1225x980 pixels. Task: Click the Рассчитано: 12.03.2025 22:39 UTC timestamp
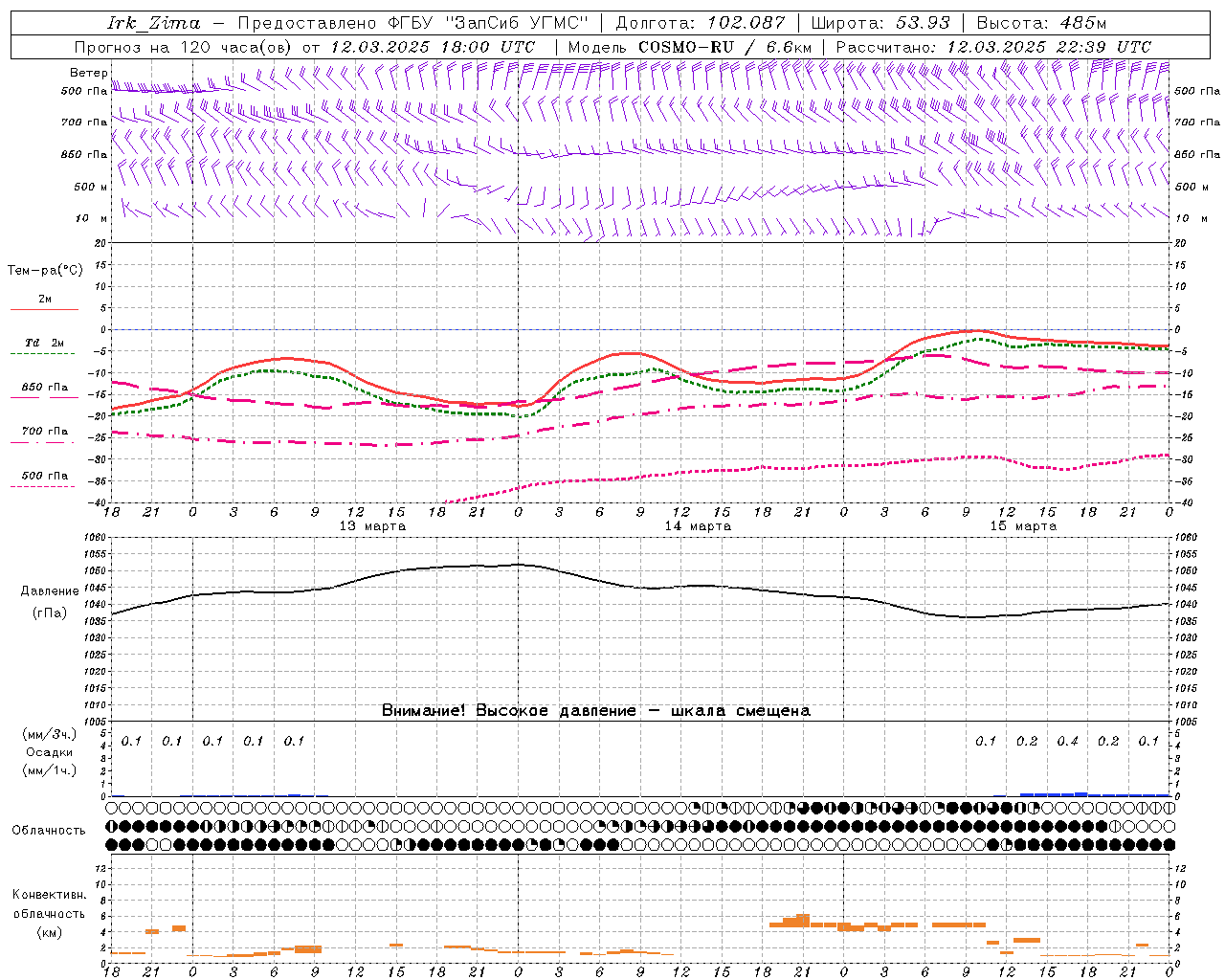993,47
